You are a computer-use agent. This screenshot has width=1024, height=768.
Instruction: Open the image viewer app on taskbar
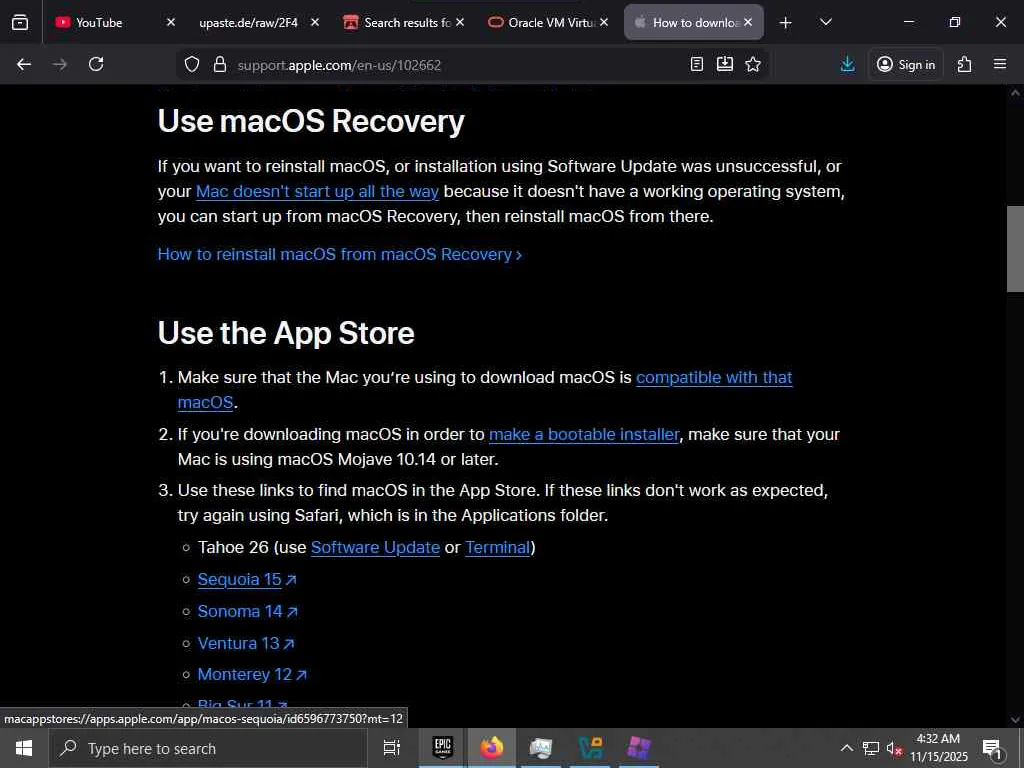(541, 748)
